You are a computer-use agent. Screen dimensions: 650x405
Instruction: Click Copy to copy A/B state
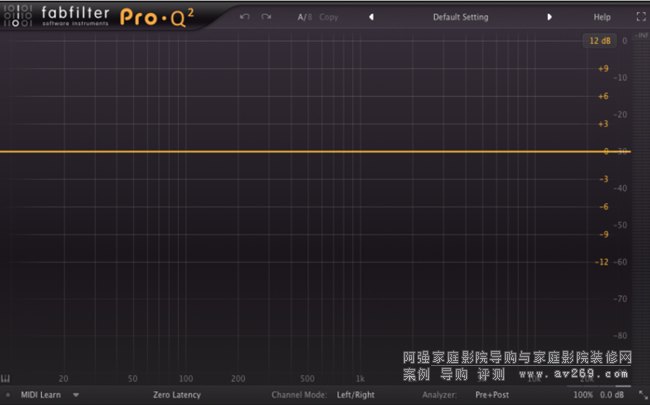(x=329, y=17)
